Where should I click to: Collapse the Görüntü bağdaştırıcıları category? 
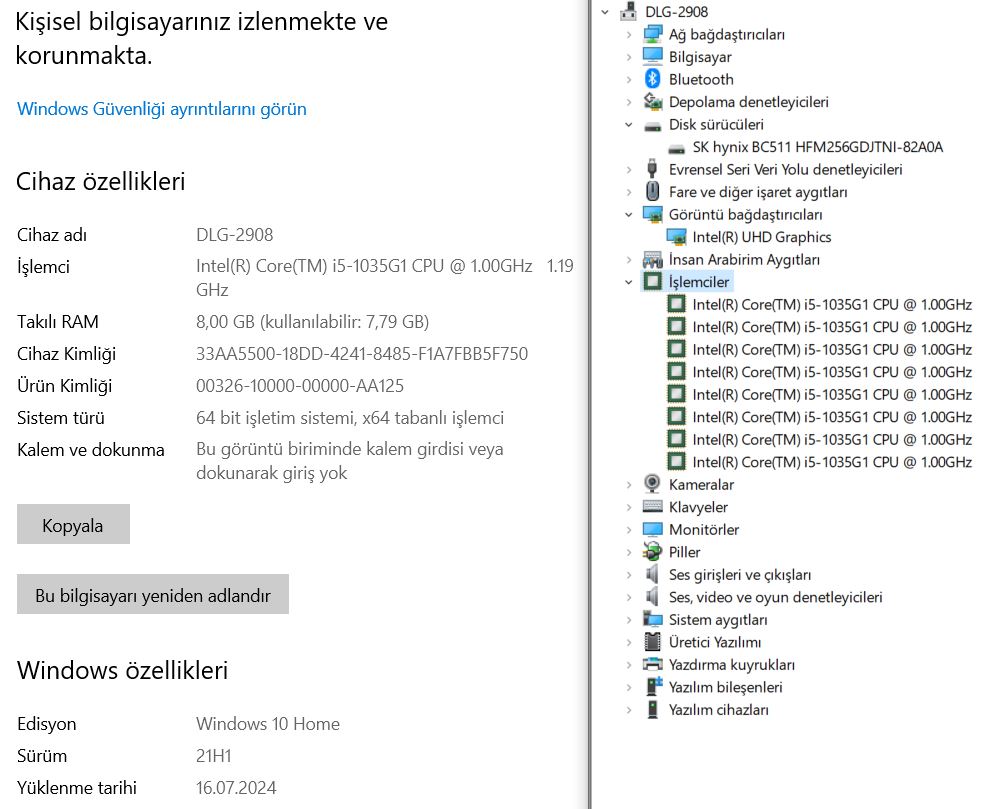click(x=629, y=214)
